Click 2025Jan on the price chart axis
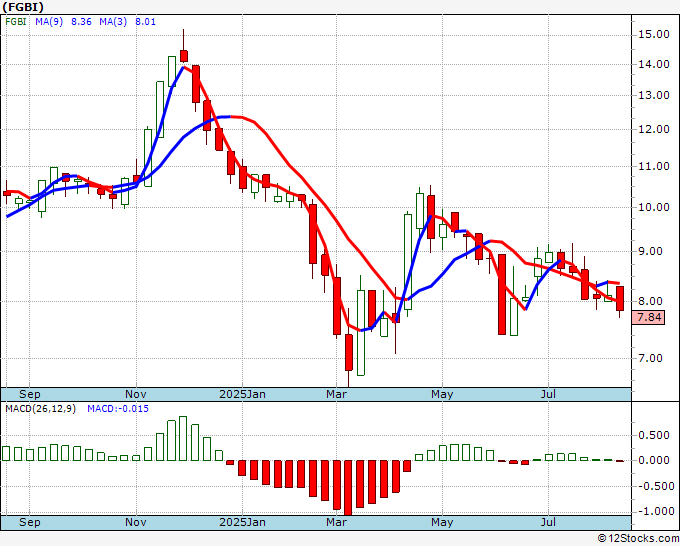 click(x=242, y=394)
